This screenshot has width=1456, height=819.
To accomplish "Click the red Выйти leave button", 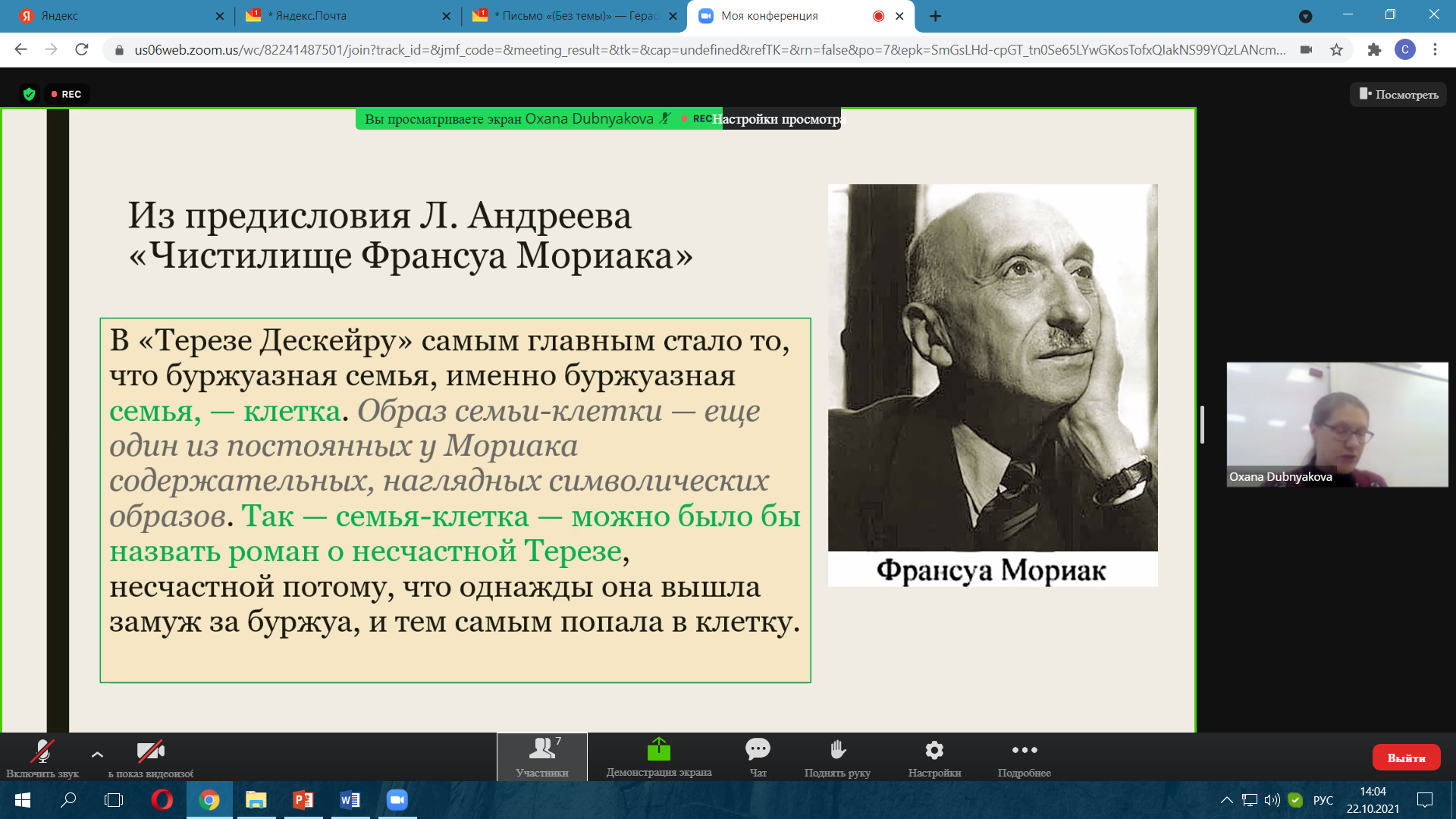I will click(x=1405, y=758).
